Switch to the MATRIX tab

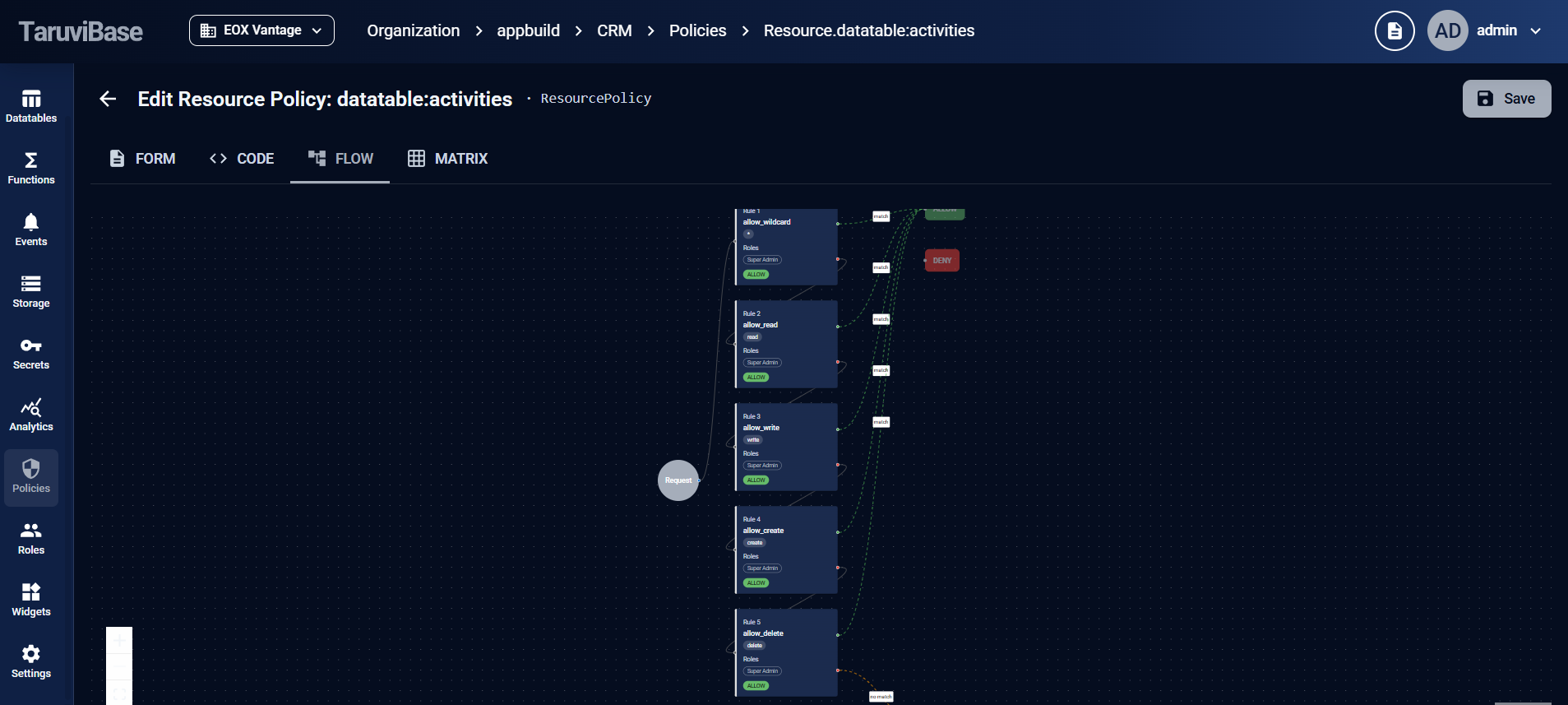coord(448,159)
